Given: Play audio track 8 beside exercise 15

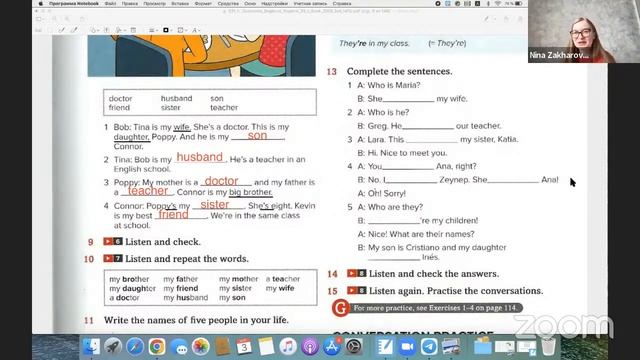Looking at the screenshot, I should click(x=357, y=291).
